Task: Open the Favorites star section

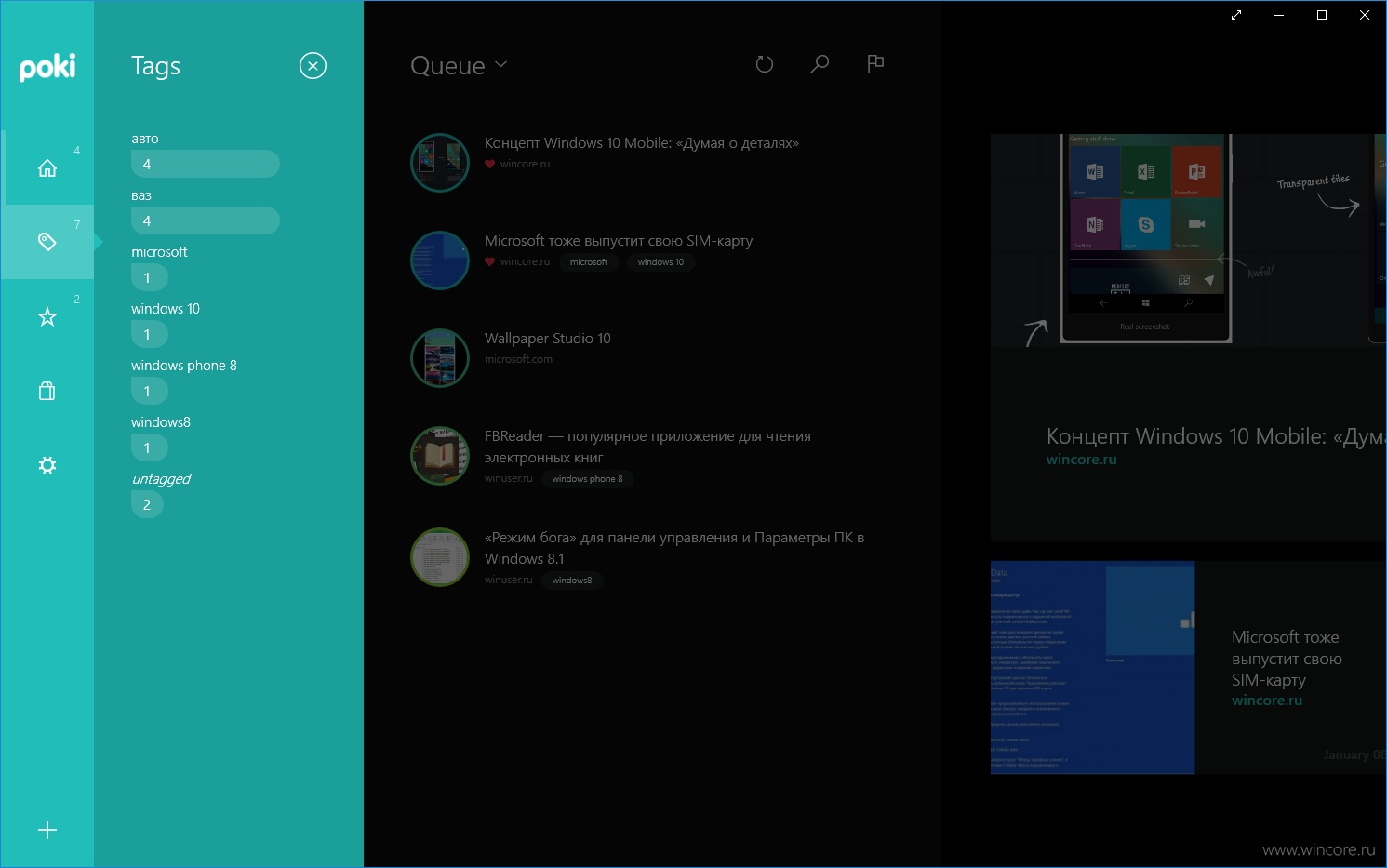Action: pos(47,316)
